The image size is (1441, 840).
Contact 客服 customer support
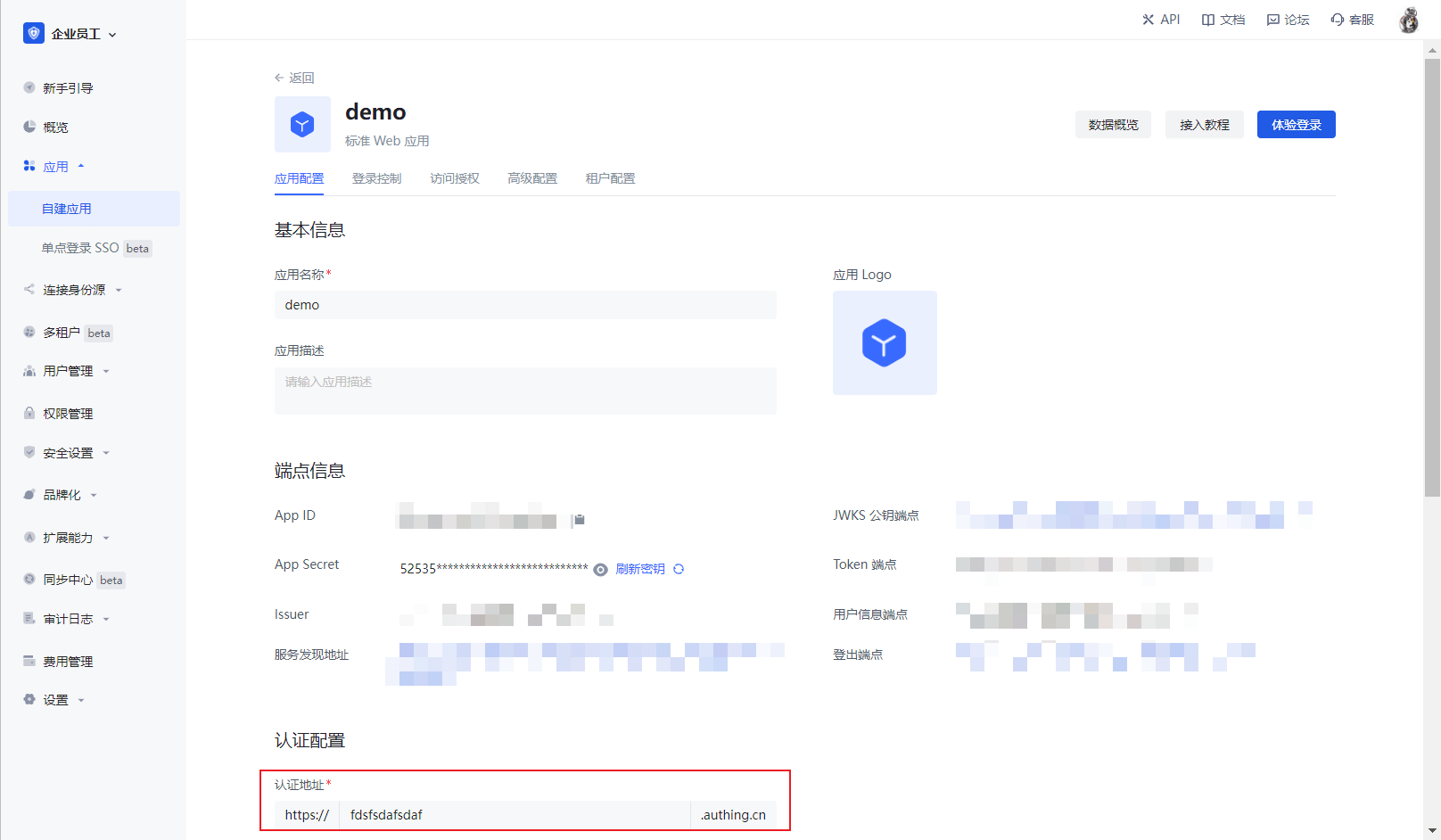click(x=1353, y=20)
